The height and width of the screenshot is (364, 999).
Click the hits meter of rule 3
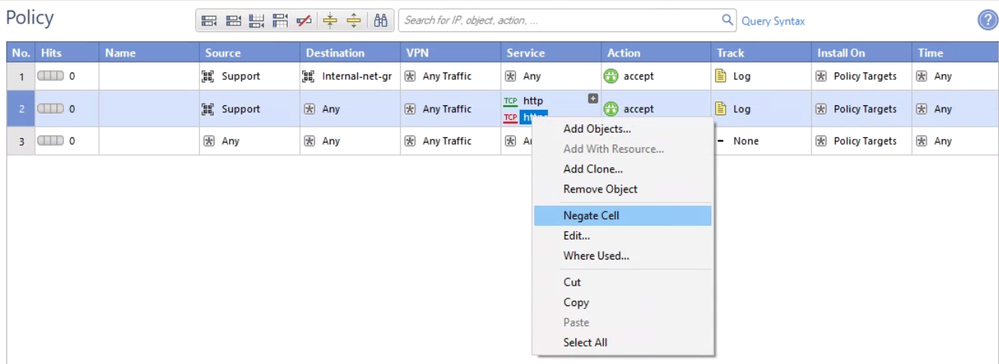click(50, 141)
